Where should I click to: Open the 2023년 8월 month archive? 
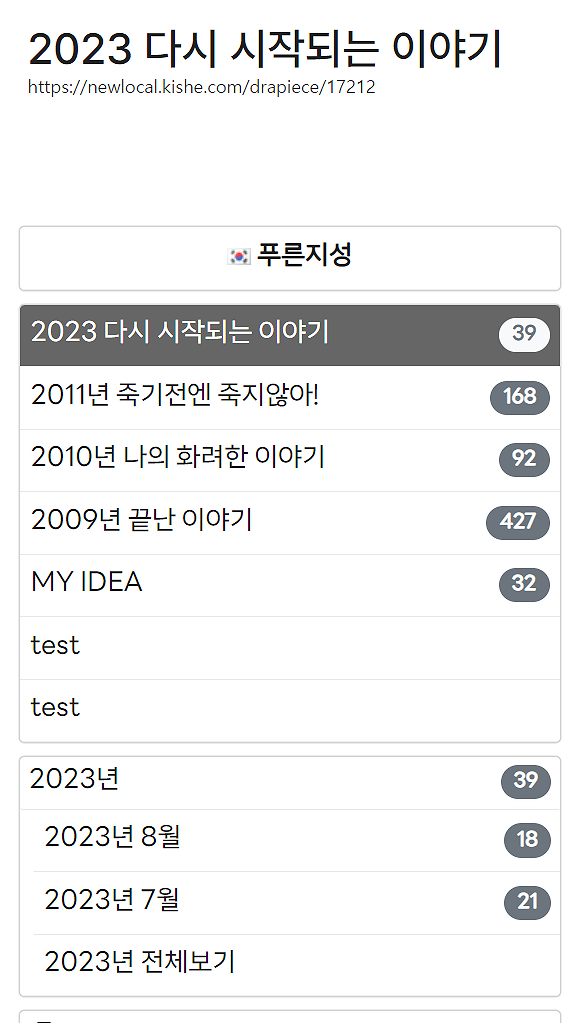pos(297,840)
